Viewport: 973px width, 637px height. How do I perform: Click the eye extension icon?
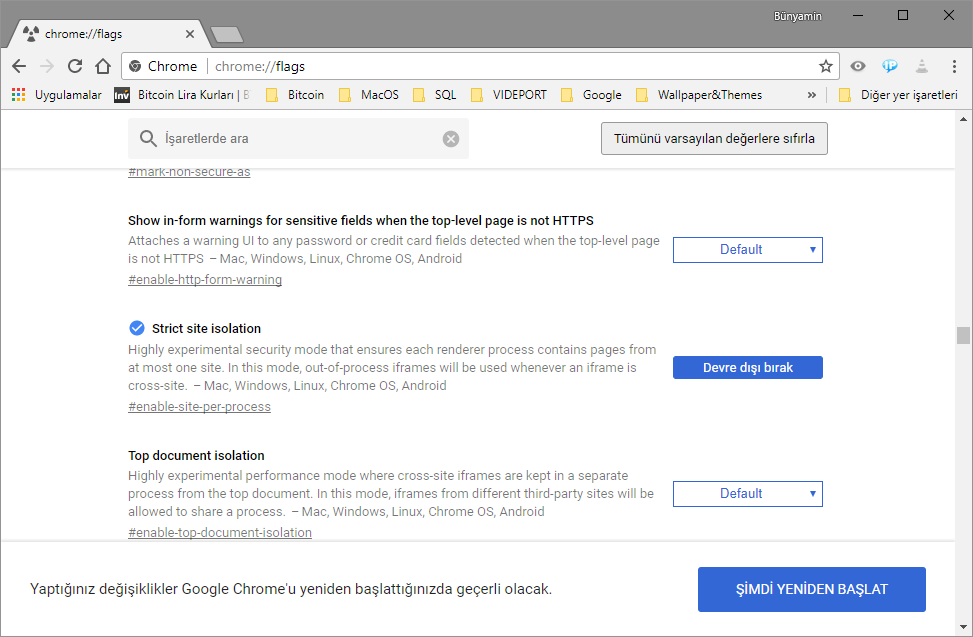pyautogui.click(x=857, y=65)
